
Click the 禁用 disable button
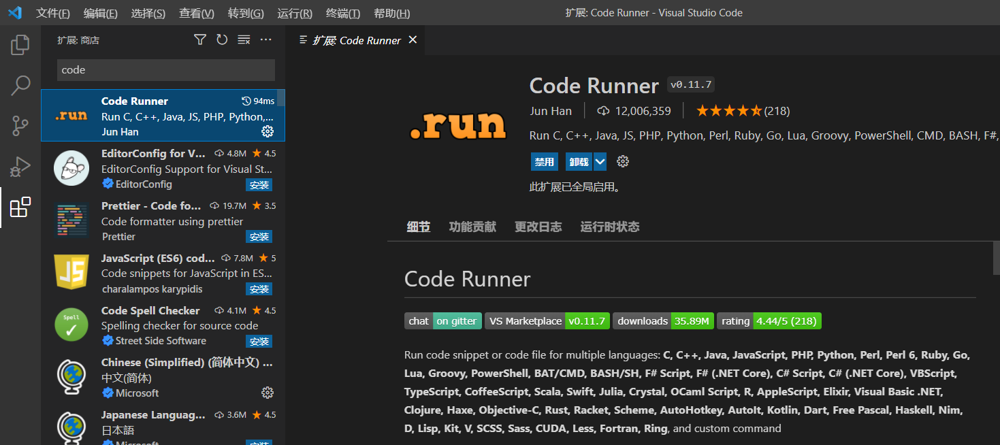tap(544, 162)
